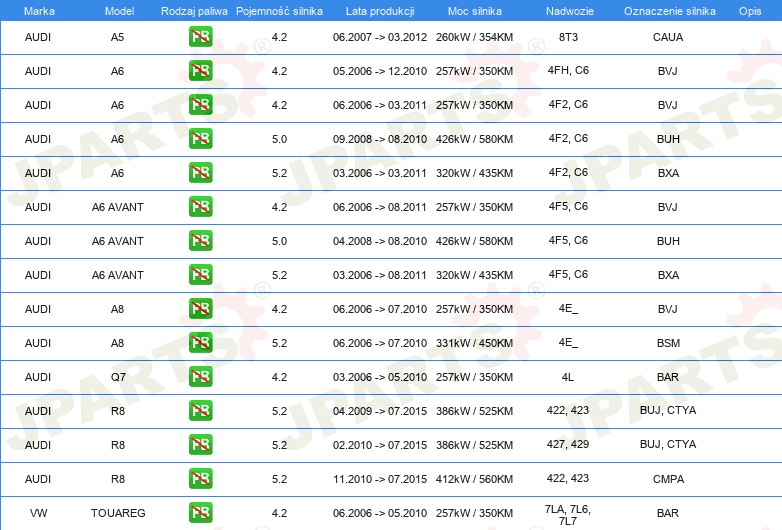Click the Opis column header
Viewport: 782px width, 530px height.
tap(749, 10)
